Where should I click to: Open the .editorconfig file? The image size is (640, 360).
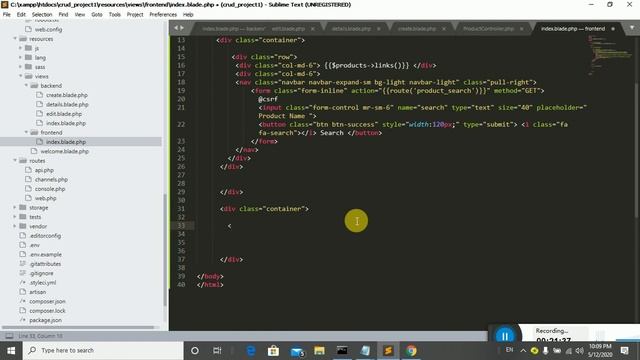tap(45, 236)
